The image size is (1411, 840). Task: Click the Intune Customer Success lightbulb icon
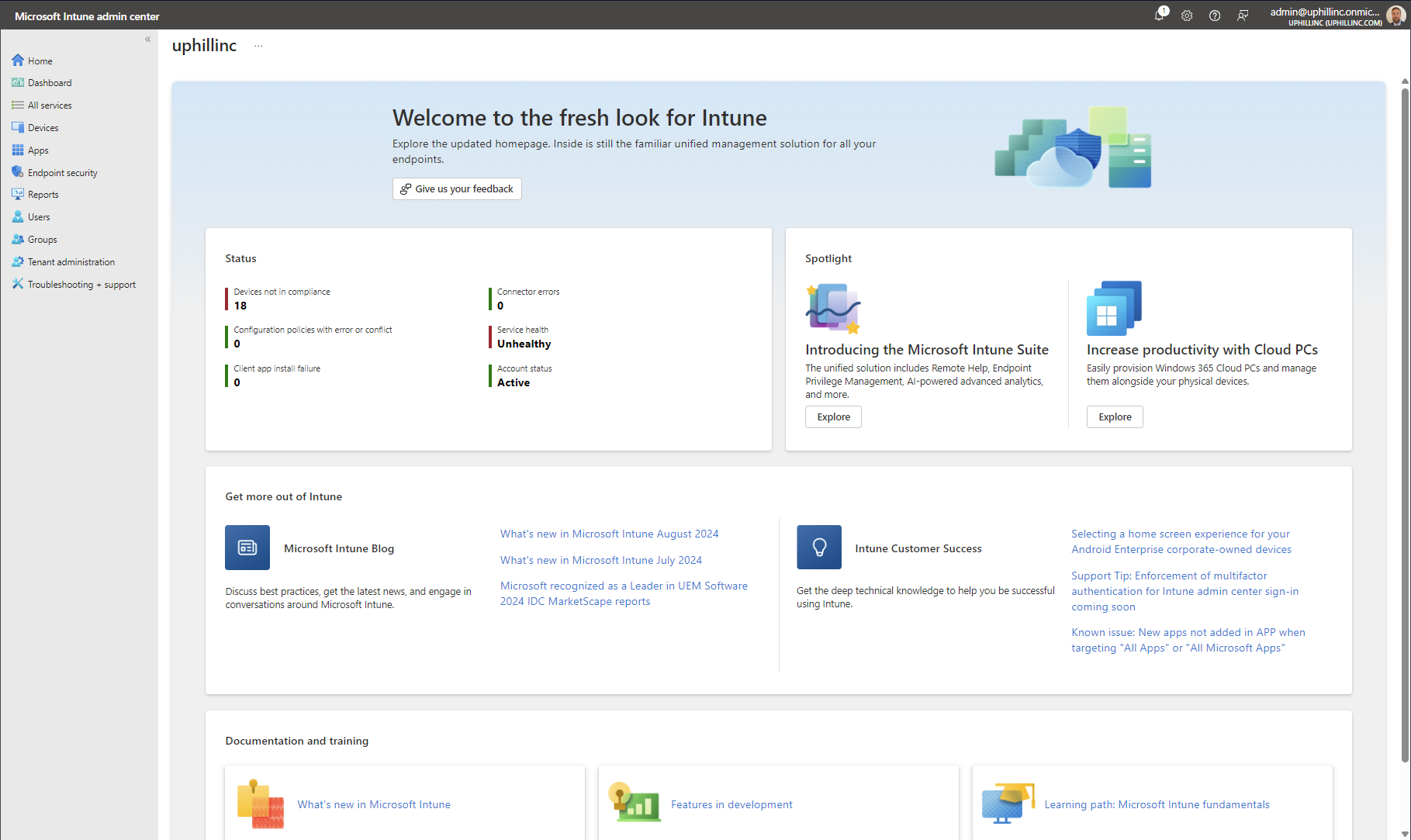(x=819, y=548)
